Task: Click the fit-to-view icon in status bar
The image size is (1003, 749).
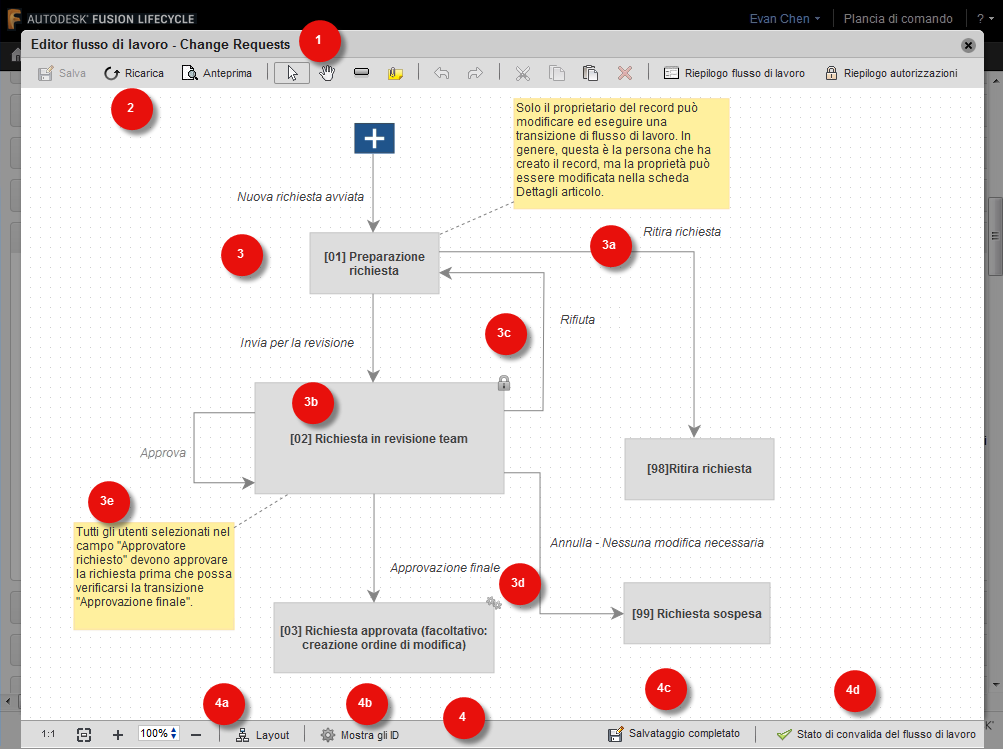Action: point(84,733)
